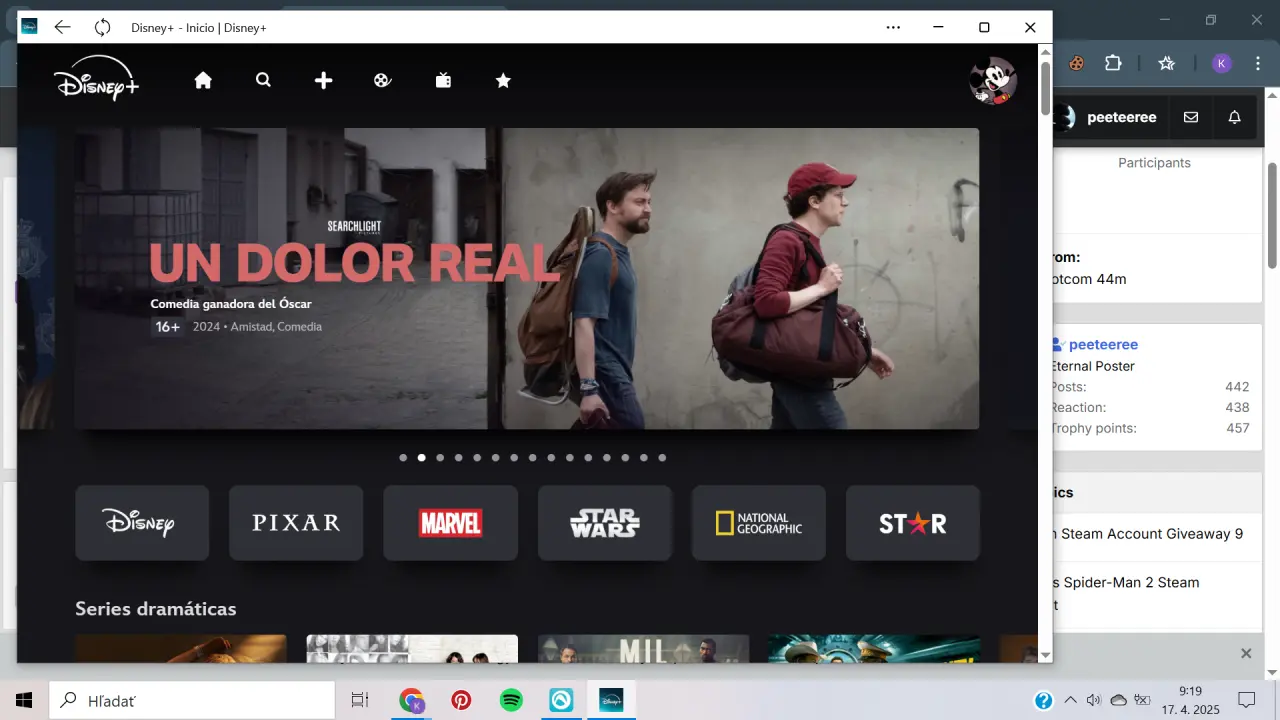Open the Disney+ logo home link
This screenshot has height=720, width=1280.
pos(96,78)
